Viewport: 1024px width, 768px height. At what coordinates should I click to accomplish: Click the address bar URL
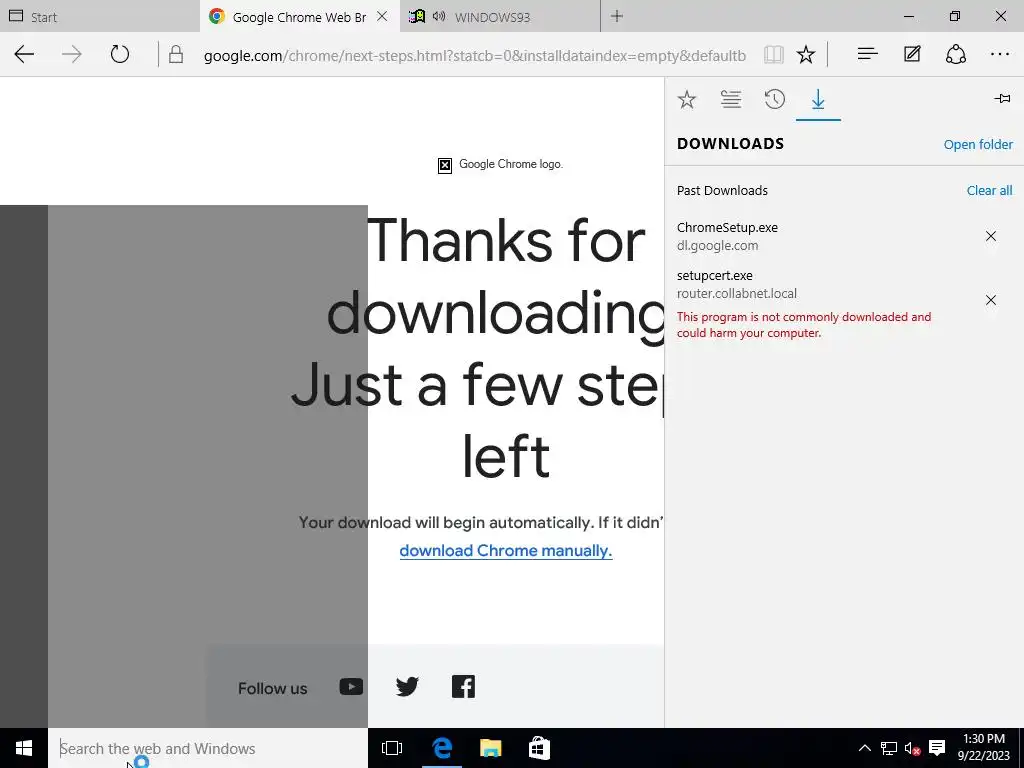tap(475, 56)
